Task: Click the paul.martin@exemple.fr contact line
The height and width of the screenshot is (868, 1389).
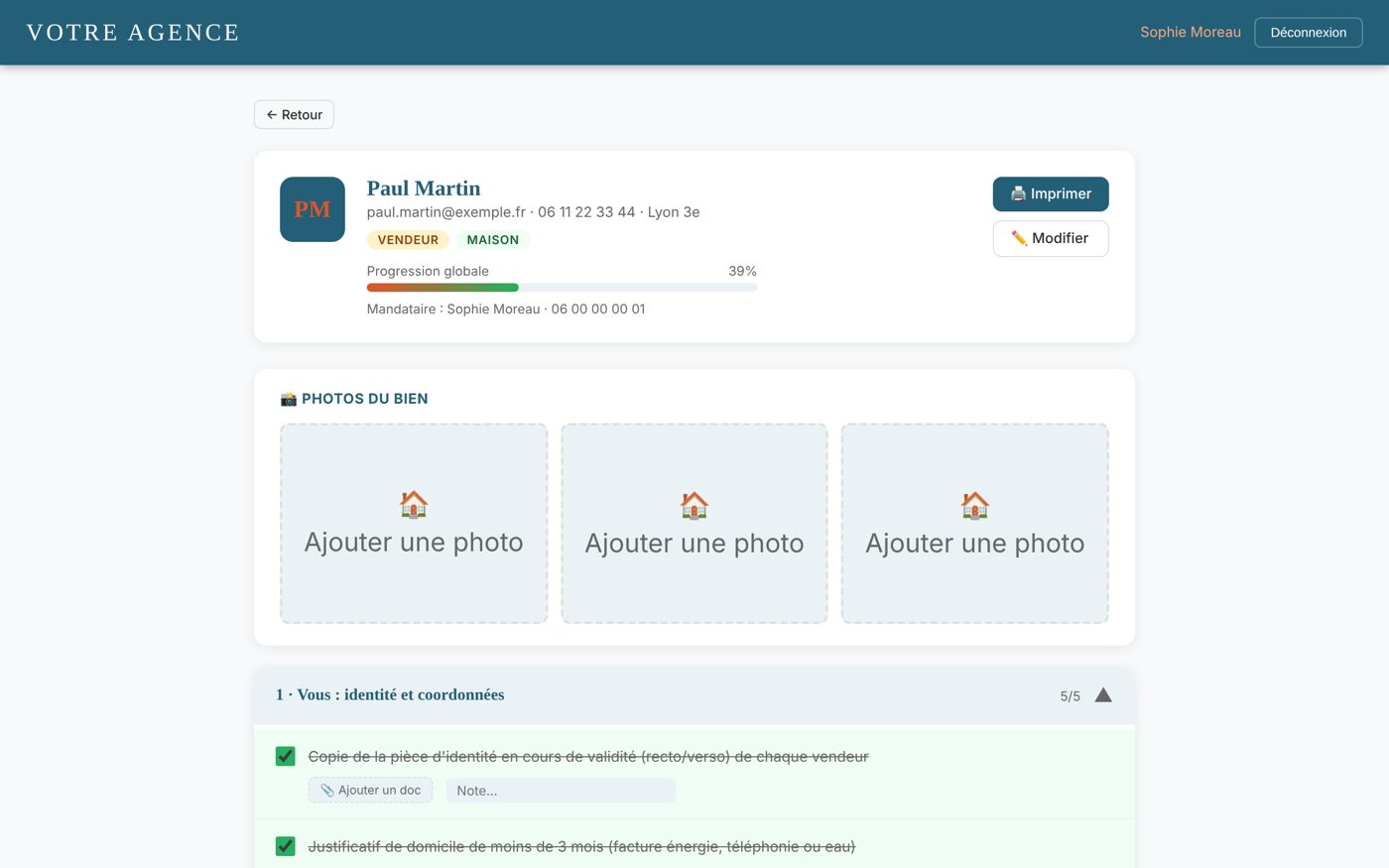Action: coord(534,212)
